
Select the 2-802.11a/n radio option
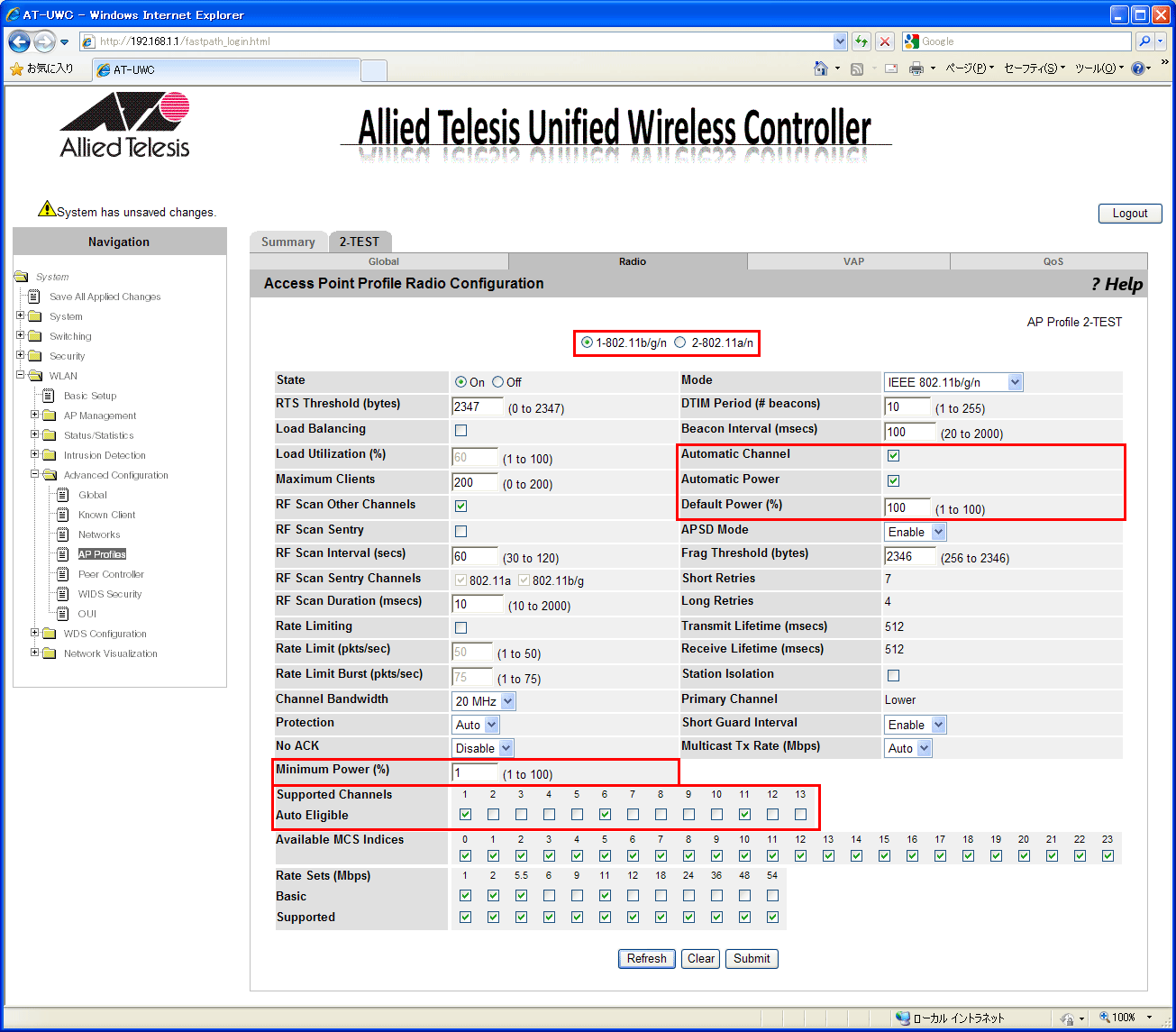(680, 342)
